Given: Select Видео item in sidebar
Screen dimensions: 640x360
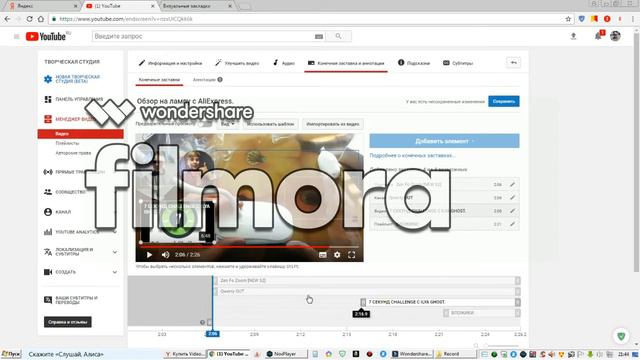Looking at the screenshot, I should click(x=80, y=134).
